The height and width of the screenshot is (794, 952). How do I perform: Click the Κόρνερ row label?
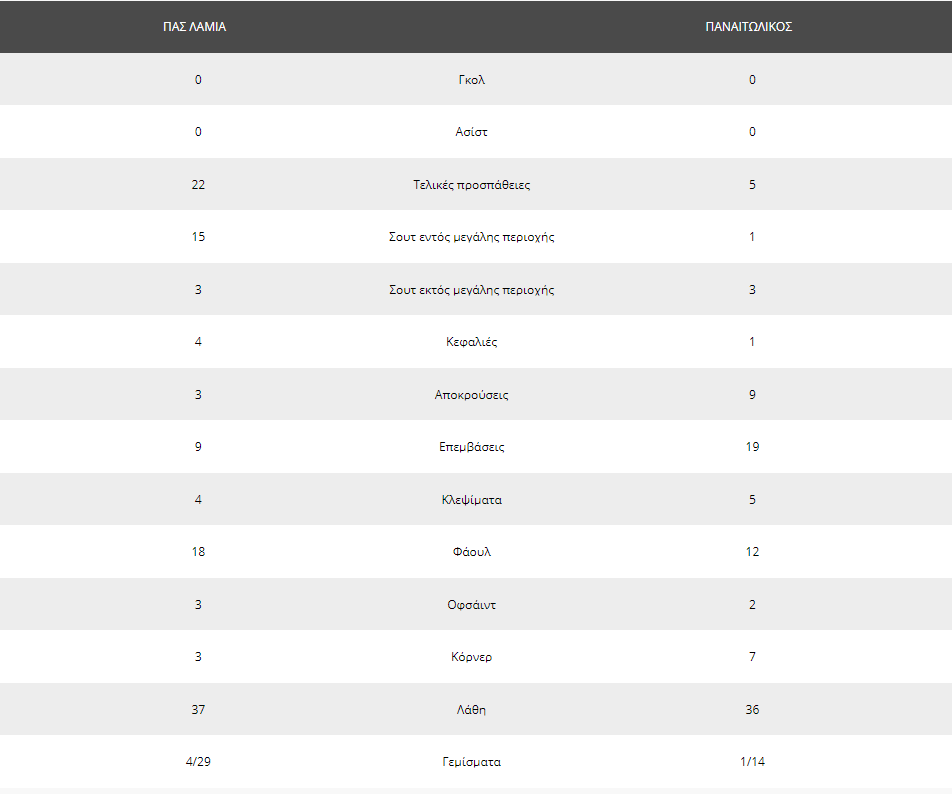point(472,657)
